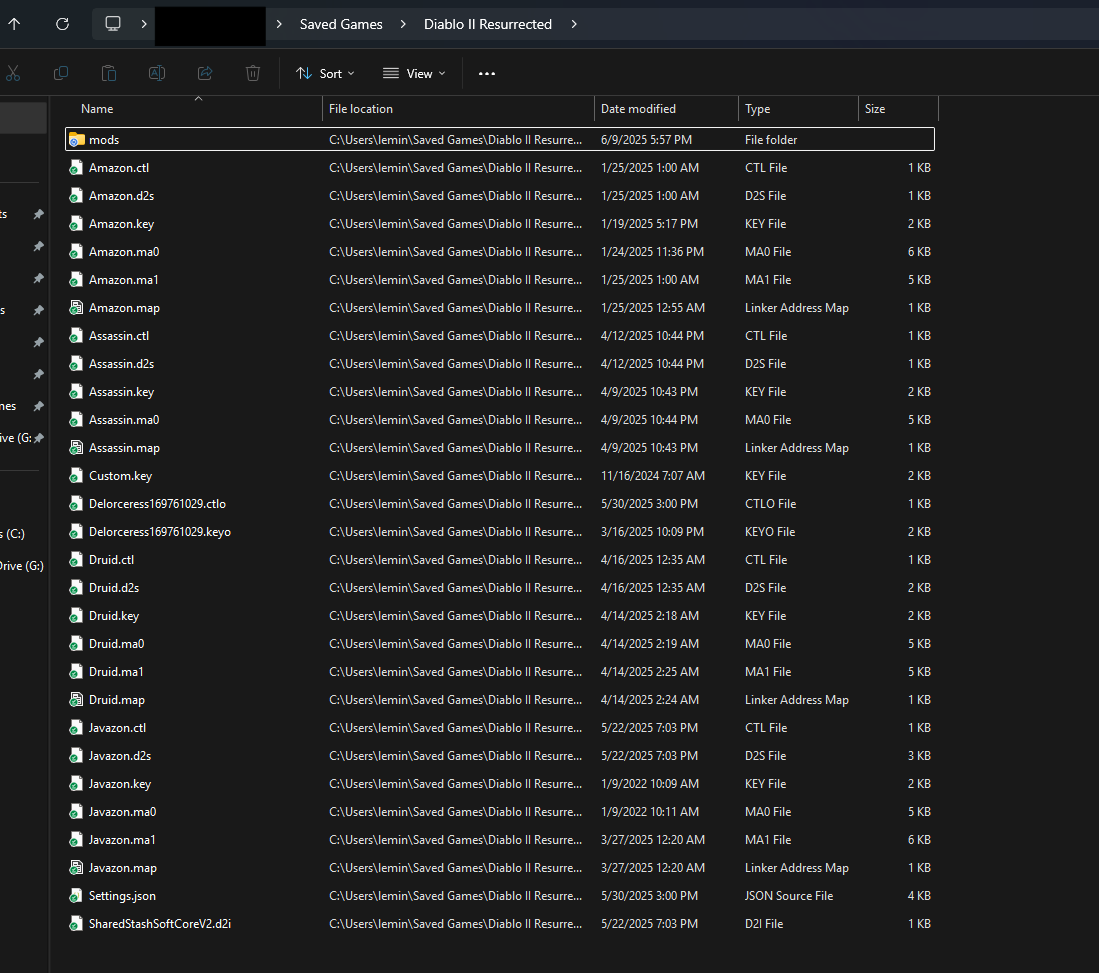
Task: Click the Javazon.map file icon
Action: point(76,868)
